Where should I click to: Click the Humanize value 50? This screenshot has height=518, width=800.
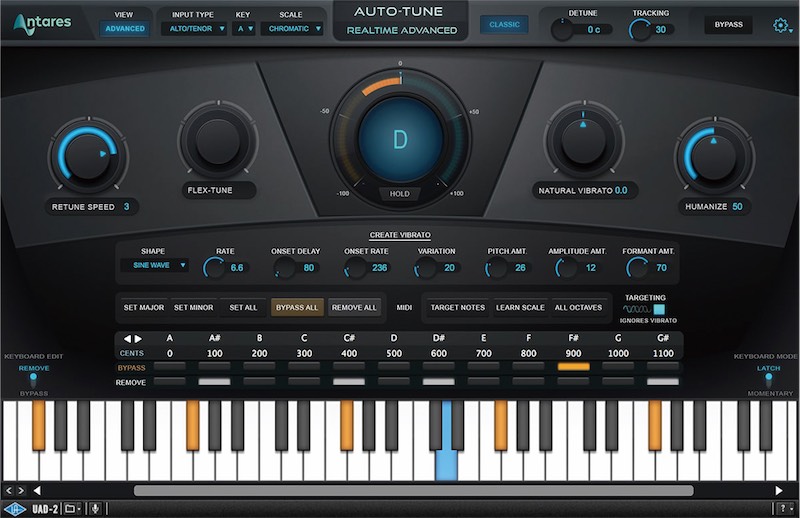(x=737, y=207)
